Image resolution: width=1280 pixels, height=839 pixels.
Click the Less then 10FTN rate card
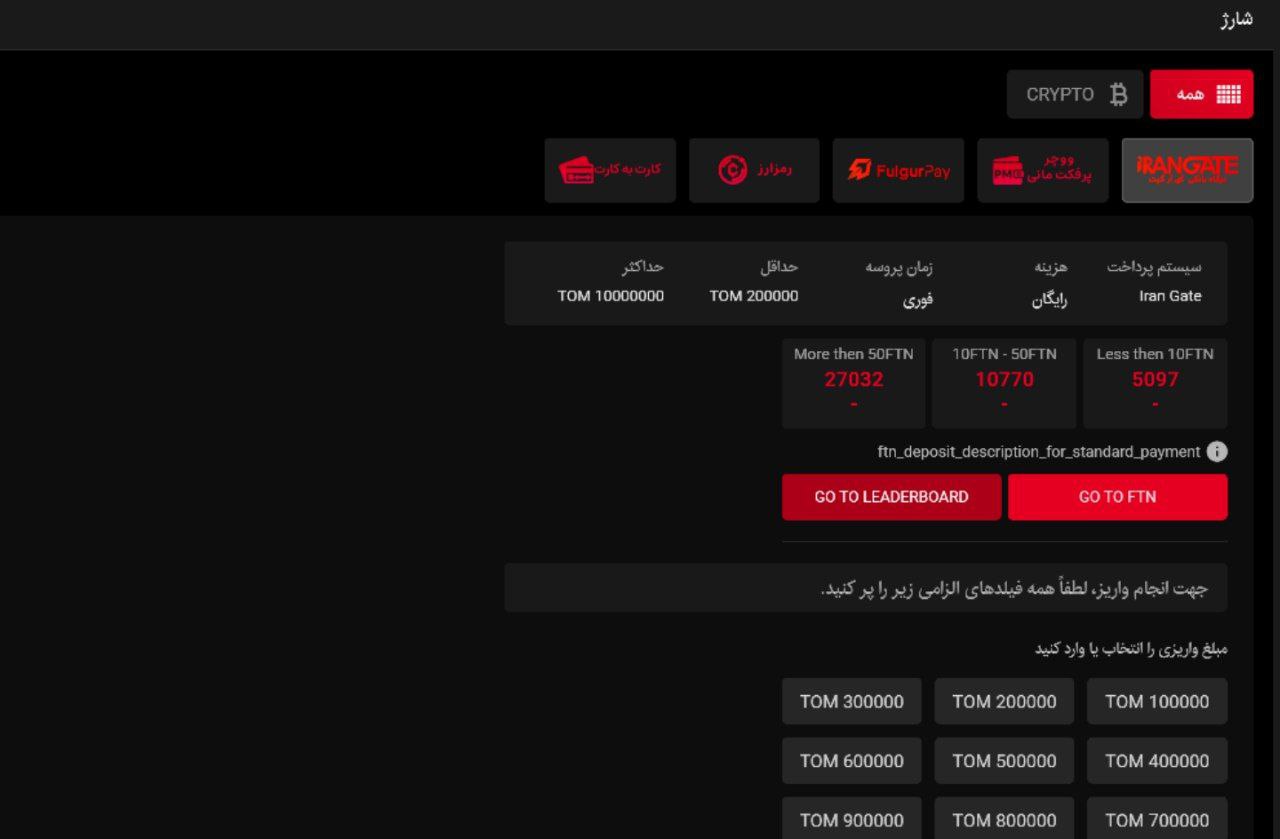click(1155, 383)
